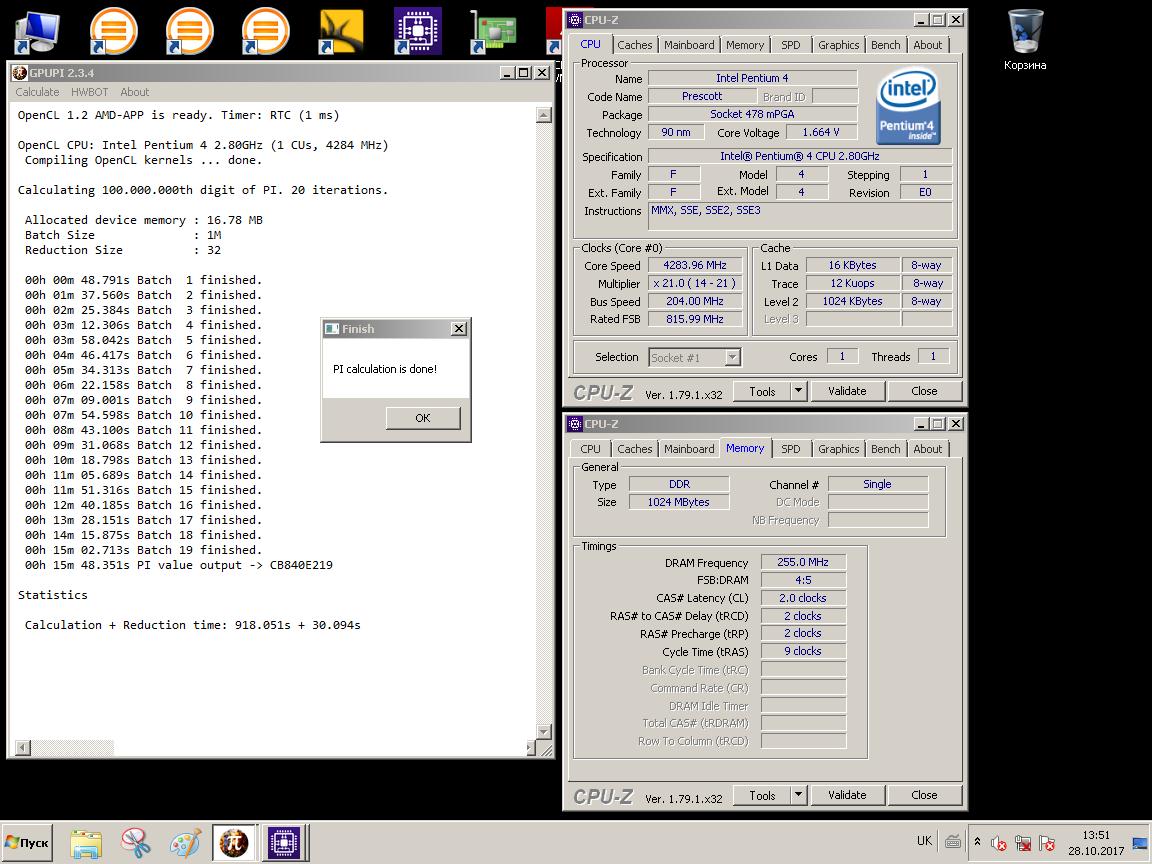The image size is (1152, 864).
Task: Click Validate in the lower CPU-Z window
Action: (x=847, y=795)
